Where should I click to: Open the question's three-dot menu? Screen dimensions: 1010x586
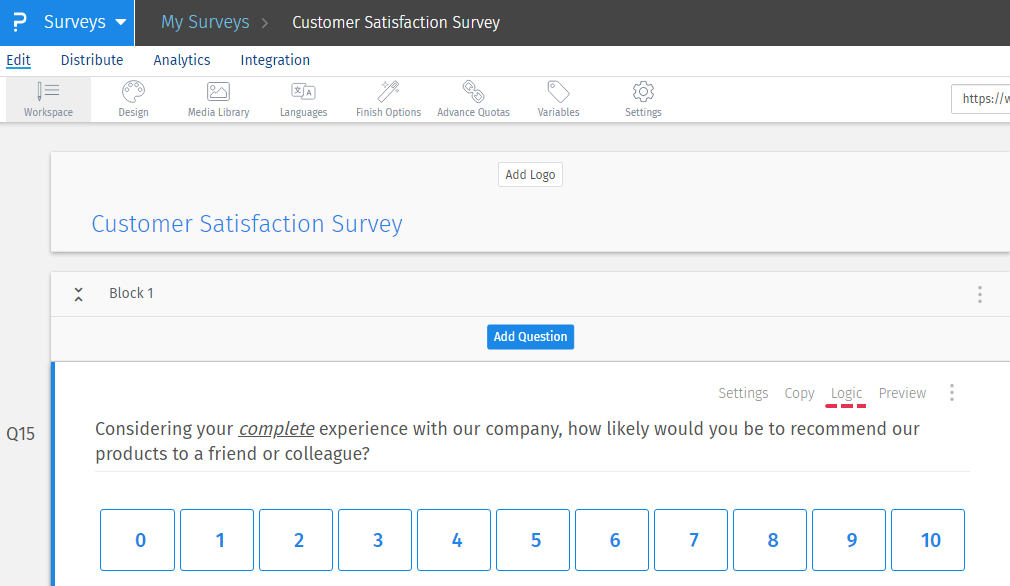click(951, 392)
